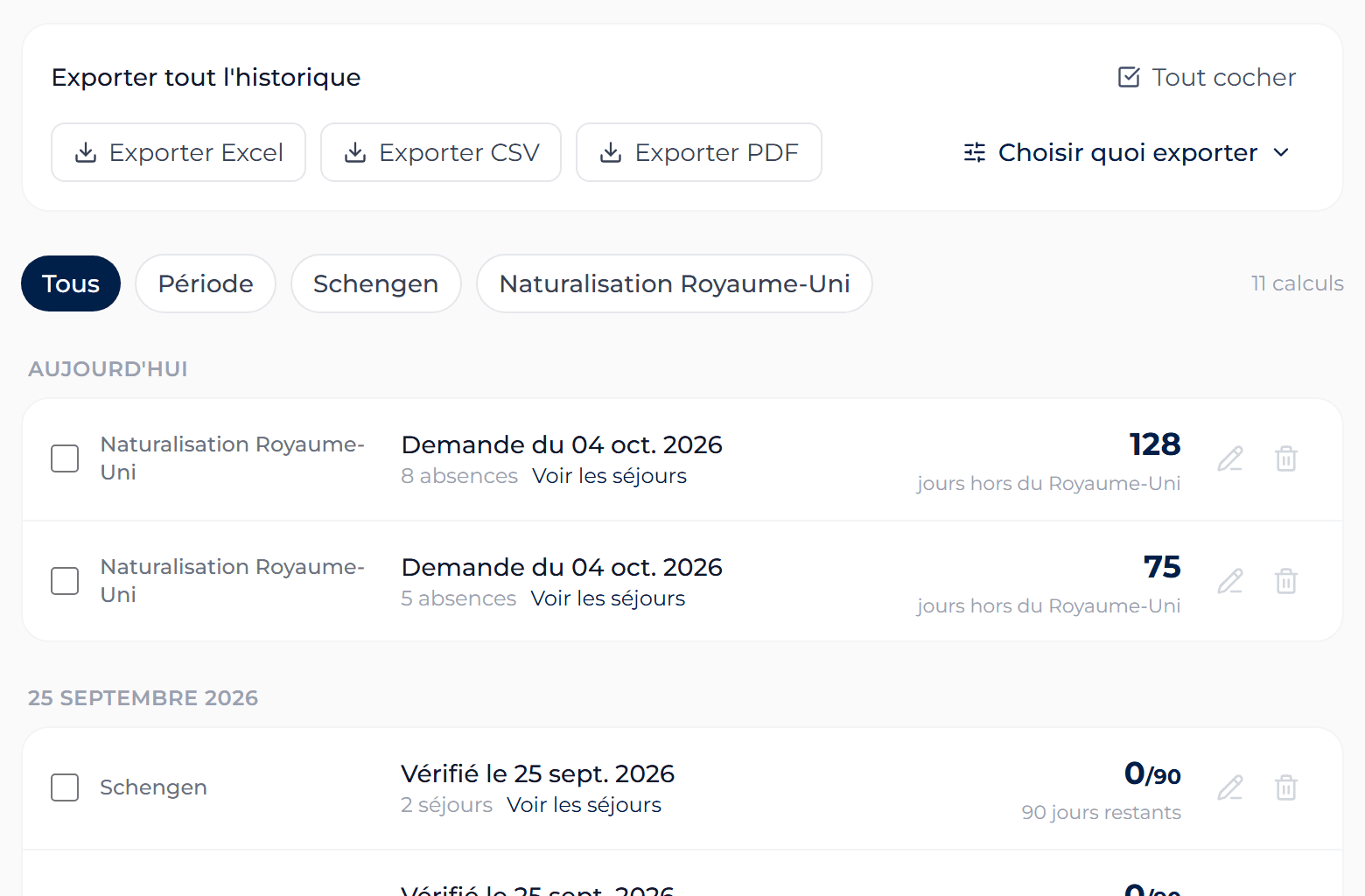Click the 25 SEPTEMBRE 2026 section heading

click(143, 698)
